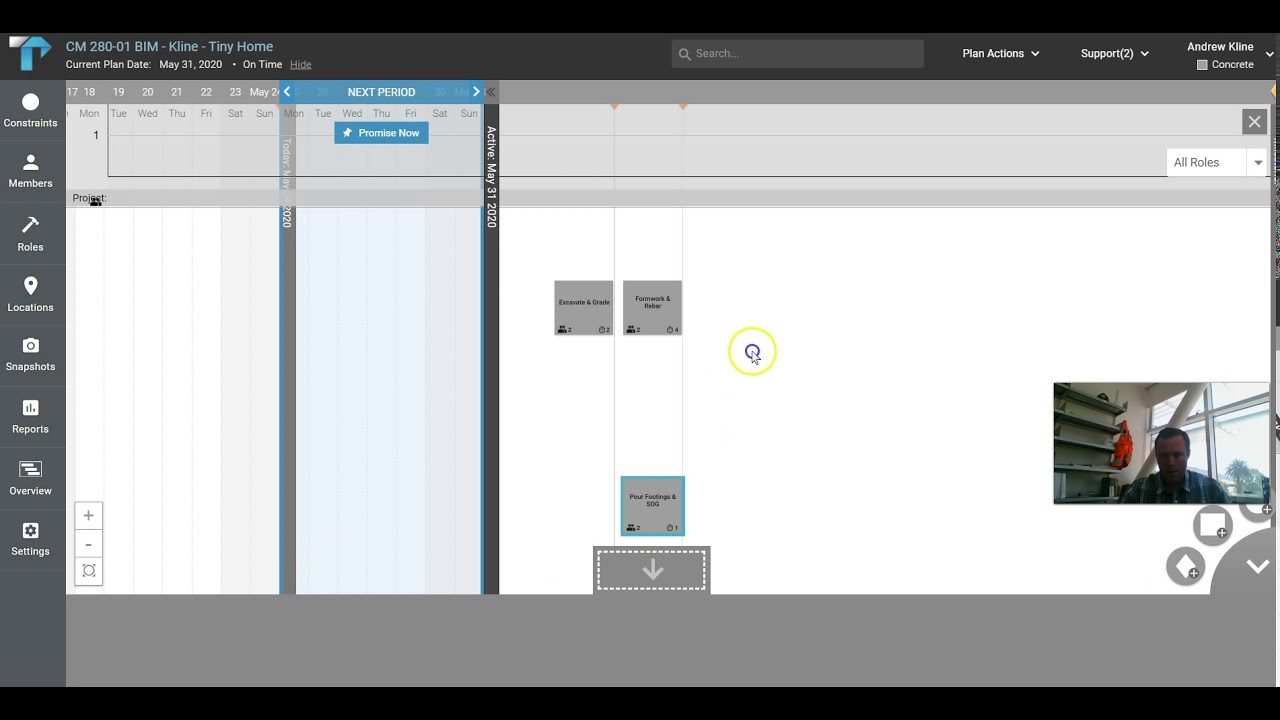Open Settings from the sidebar
Viewport: 1280px width, 720px height.
pyautogui.click(x=30, y=540)
